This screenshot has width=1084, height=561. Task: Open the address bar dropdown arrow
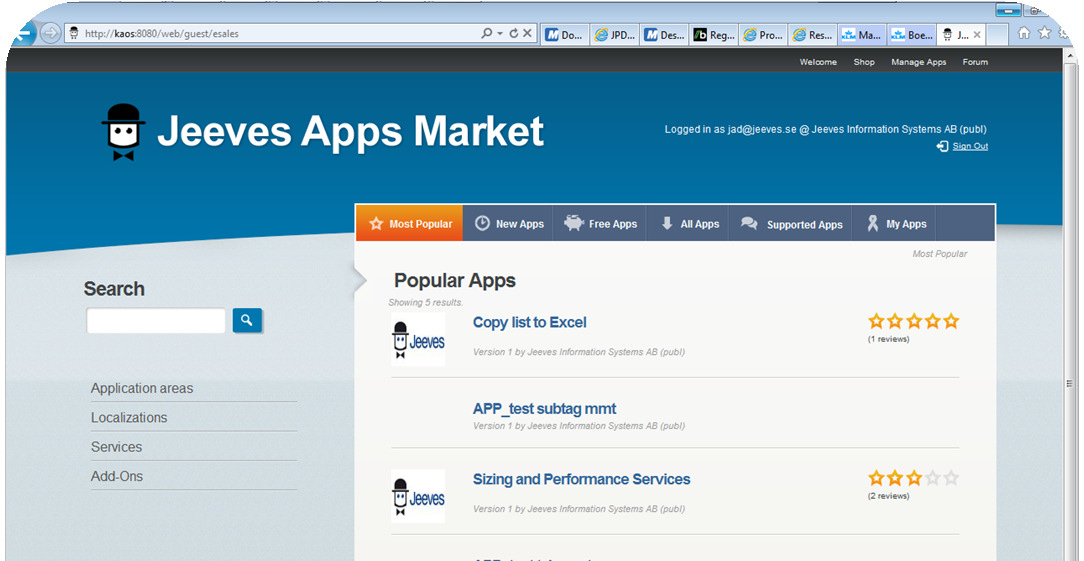tap(500, 33)
